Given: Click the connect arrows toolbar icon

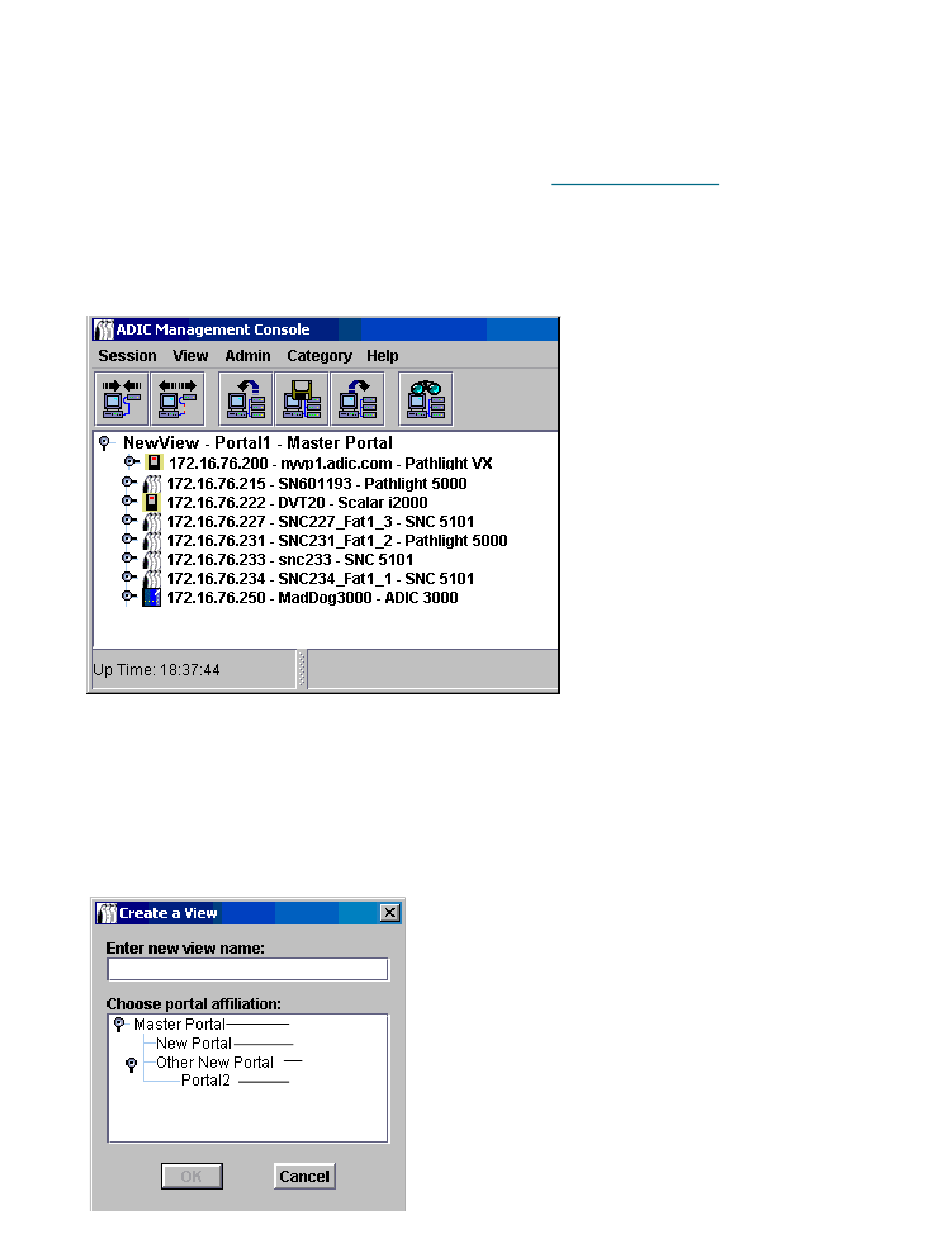Looking at the screenshot, I should click(x=122, y=400).
